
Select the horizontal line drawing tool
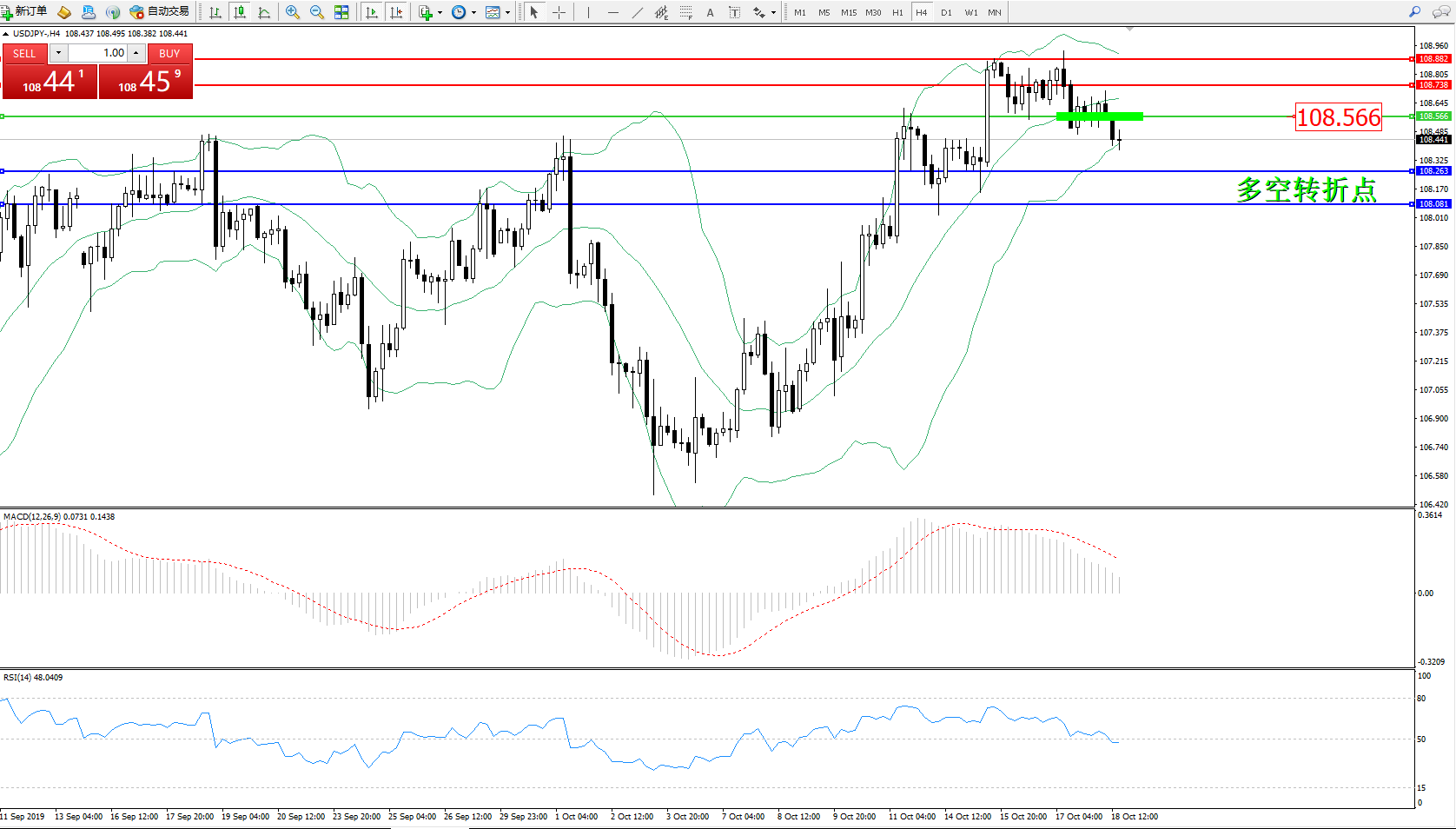pyautogui.click(x=613, y=12)
